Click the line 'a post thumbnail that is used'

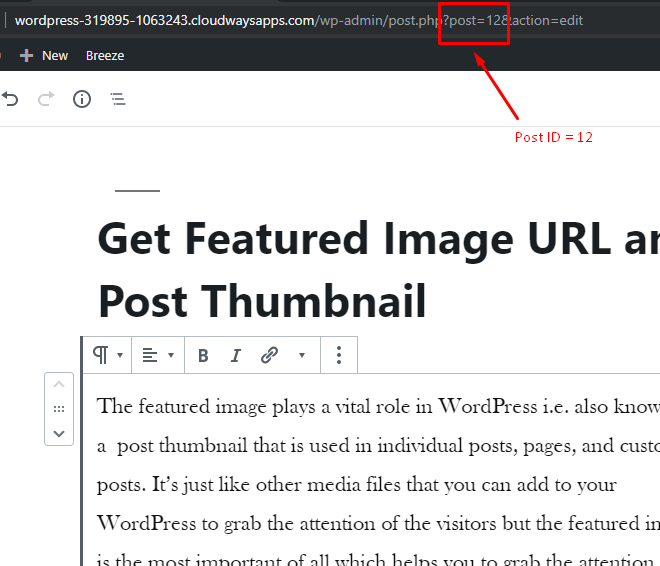click(x=379, y=446)
